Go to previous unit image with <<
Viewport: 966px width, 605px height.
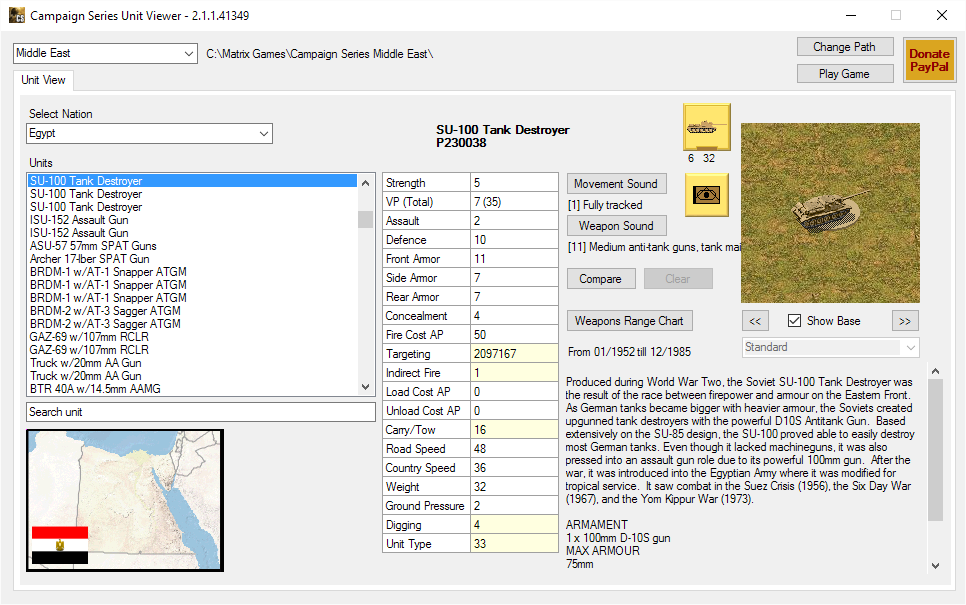[x=755, y=321]
